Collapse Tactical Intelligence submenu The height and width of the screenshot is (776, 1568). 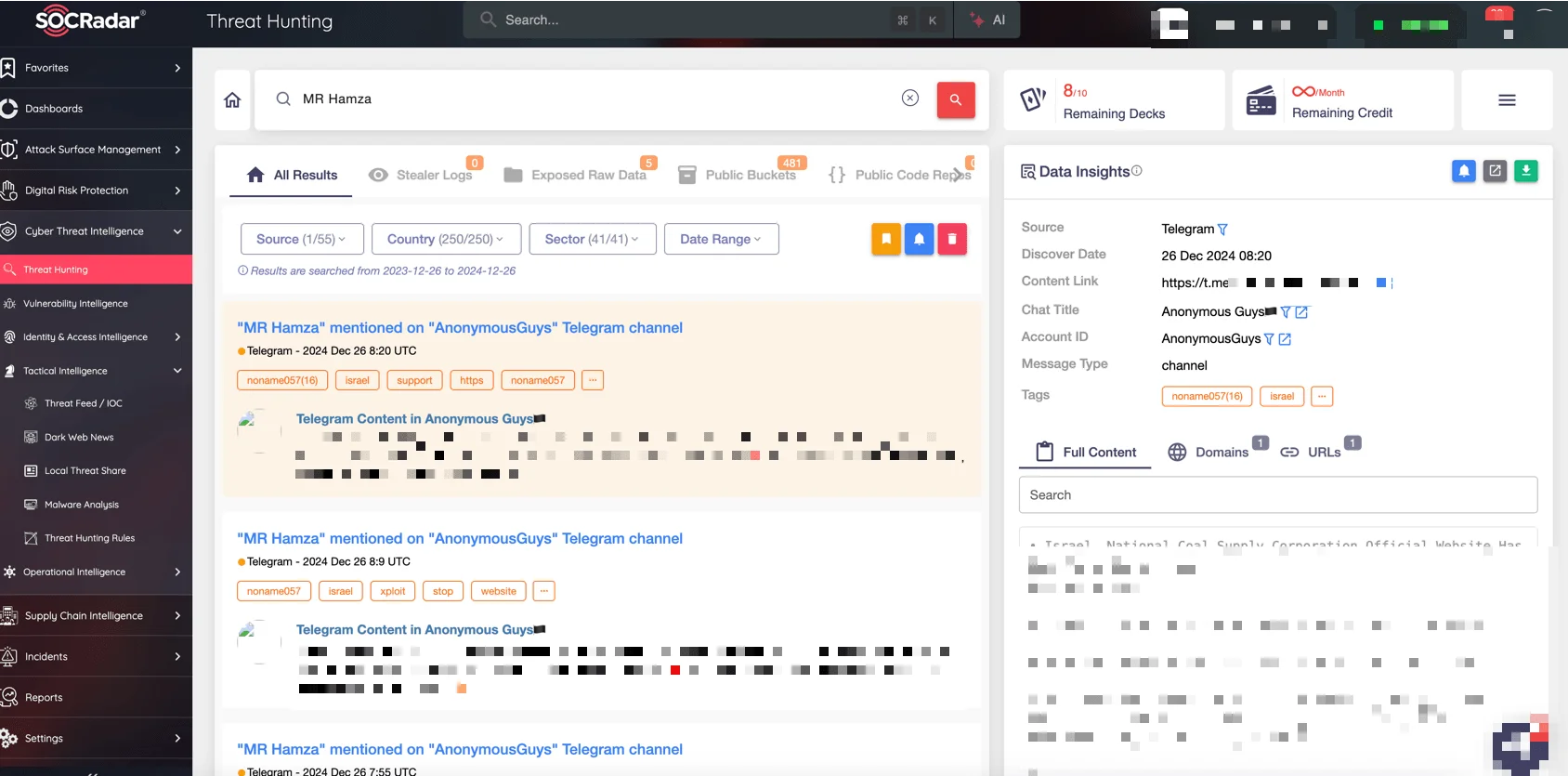(x=177, y=371)
